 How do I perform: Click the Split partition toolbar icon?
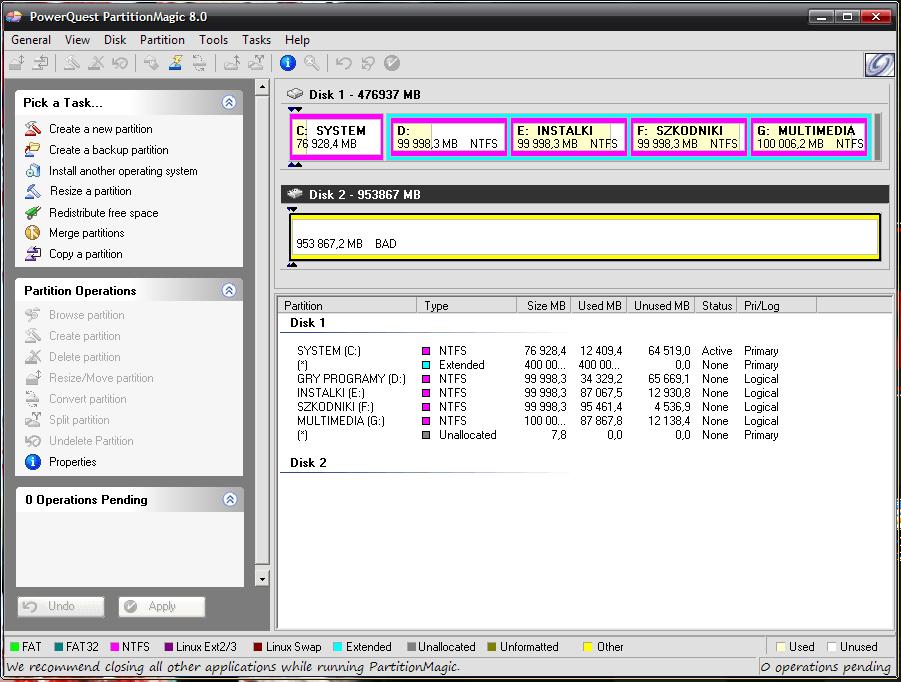click(x=256, y=63)
